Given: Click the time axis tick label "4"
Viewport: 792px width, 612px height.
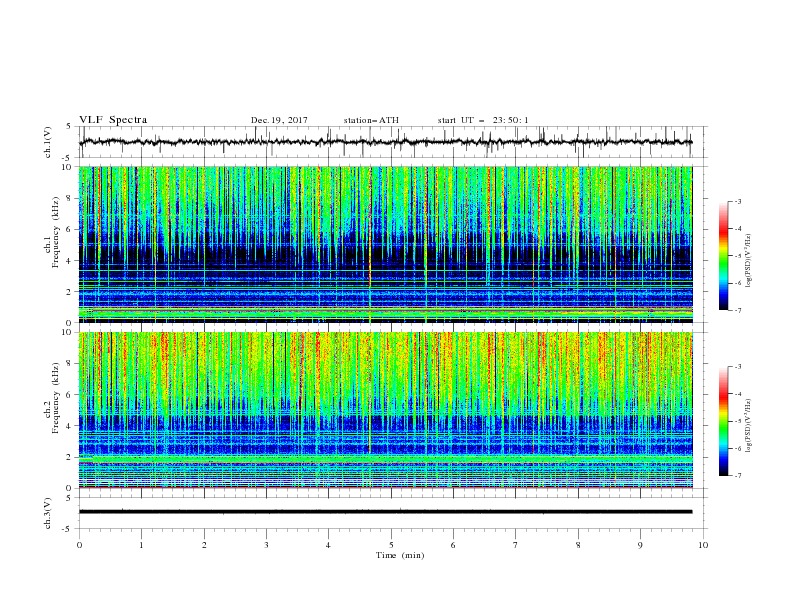Looking at the screenshot, I should (x=328, y=545).
